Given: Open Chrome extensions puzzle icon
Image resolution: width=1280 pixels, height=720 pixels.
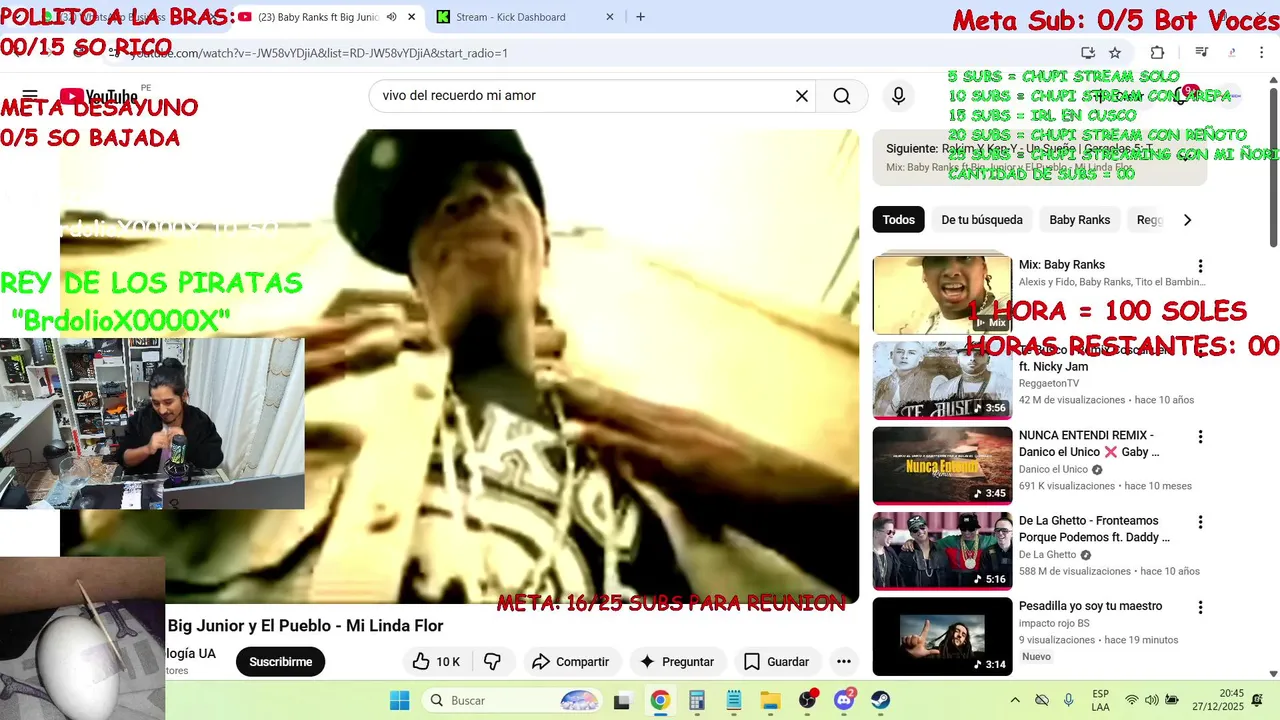Looking at the screenshot, I should pos(1157,53).
